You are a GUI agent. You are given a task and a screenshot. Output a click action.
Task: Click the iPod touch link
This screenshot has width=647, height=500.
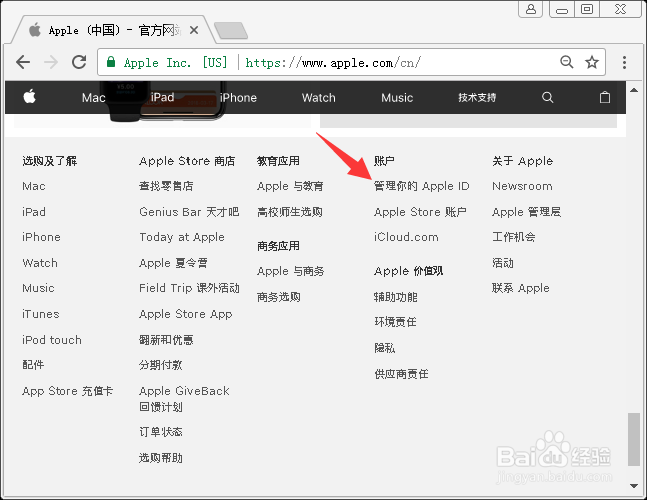click(x=52, y=340)
